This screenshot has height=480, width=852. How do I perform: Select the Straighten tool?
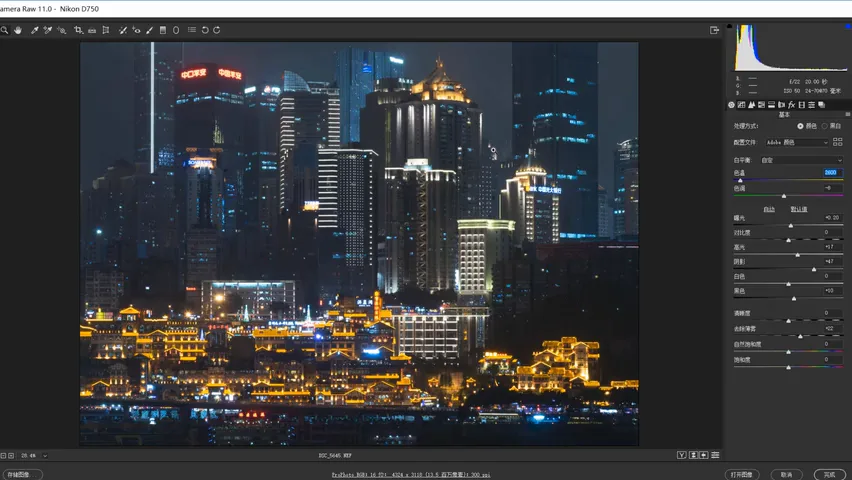[x=92, y=30]
